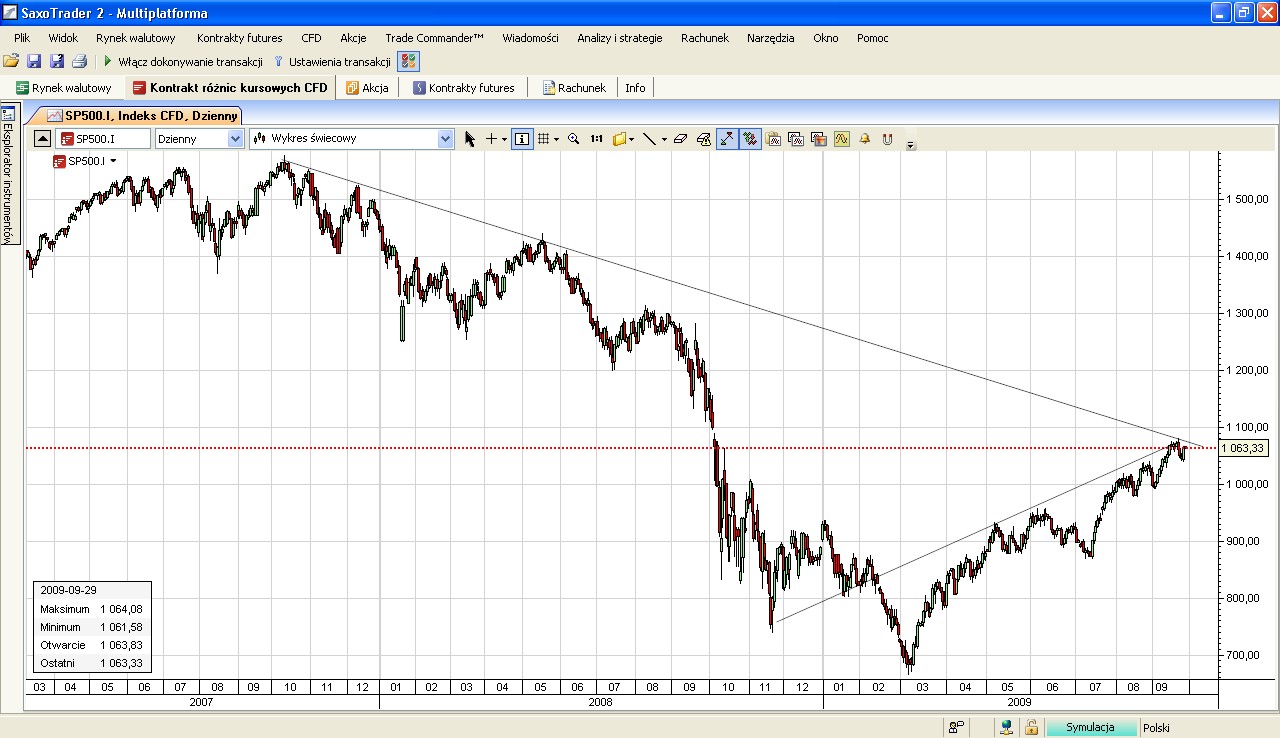1280x738 pixels.
Task: Click the Symulacja status button
Action: click(x=1090, y=728)
